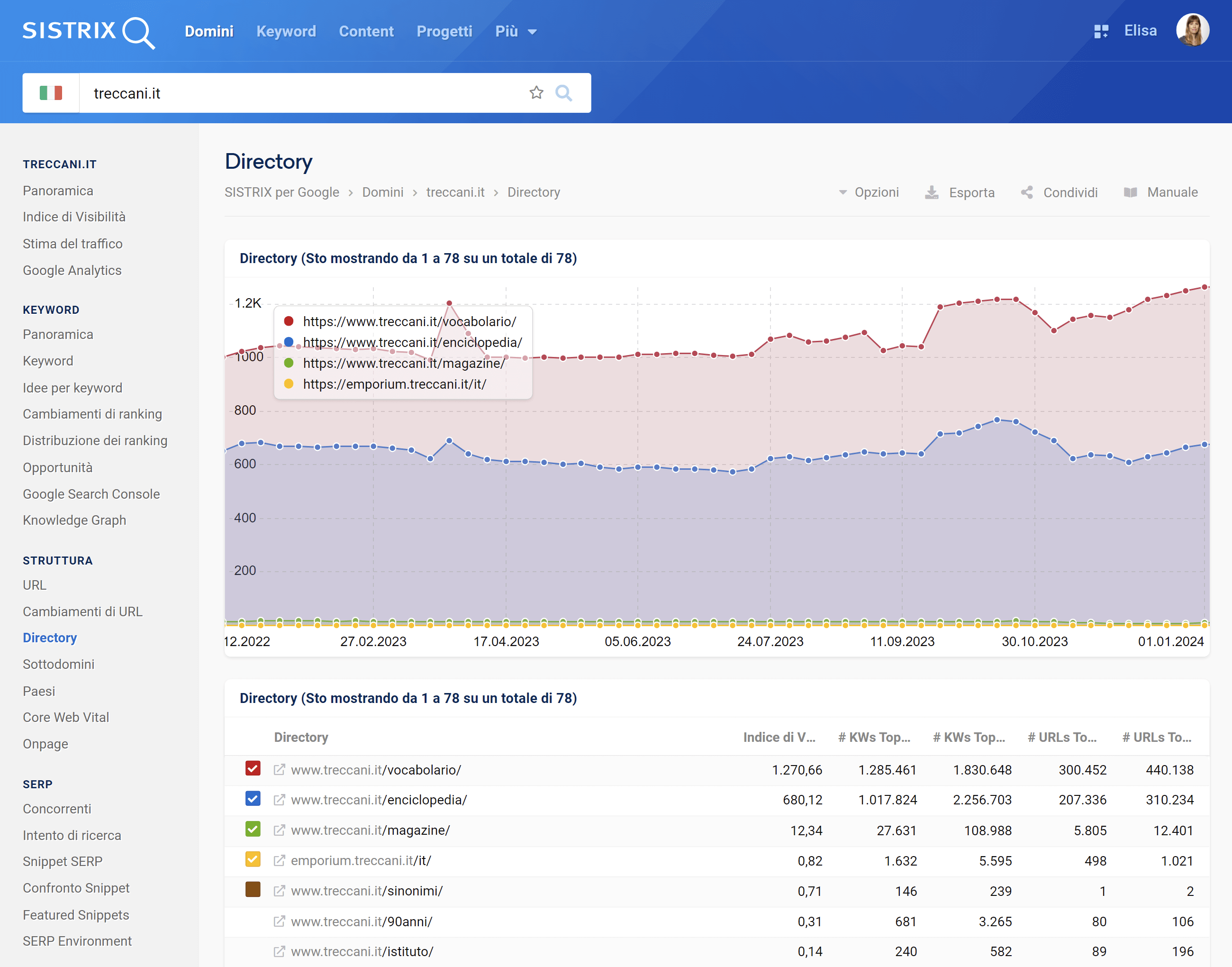The height and width of the screenshot is (967, 1232).
Task: Sort by Indice di V... column header
Action: click(x=779, y=737)
